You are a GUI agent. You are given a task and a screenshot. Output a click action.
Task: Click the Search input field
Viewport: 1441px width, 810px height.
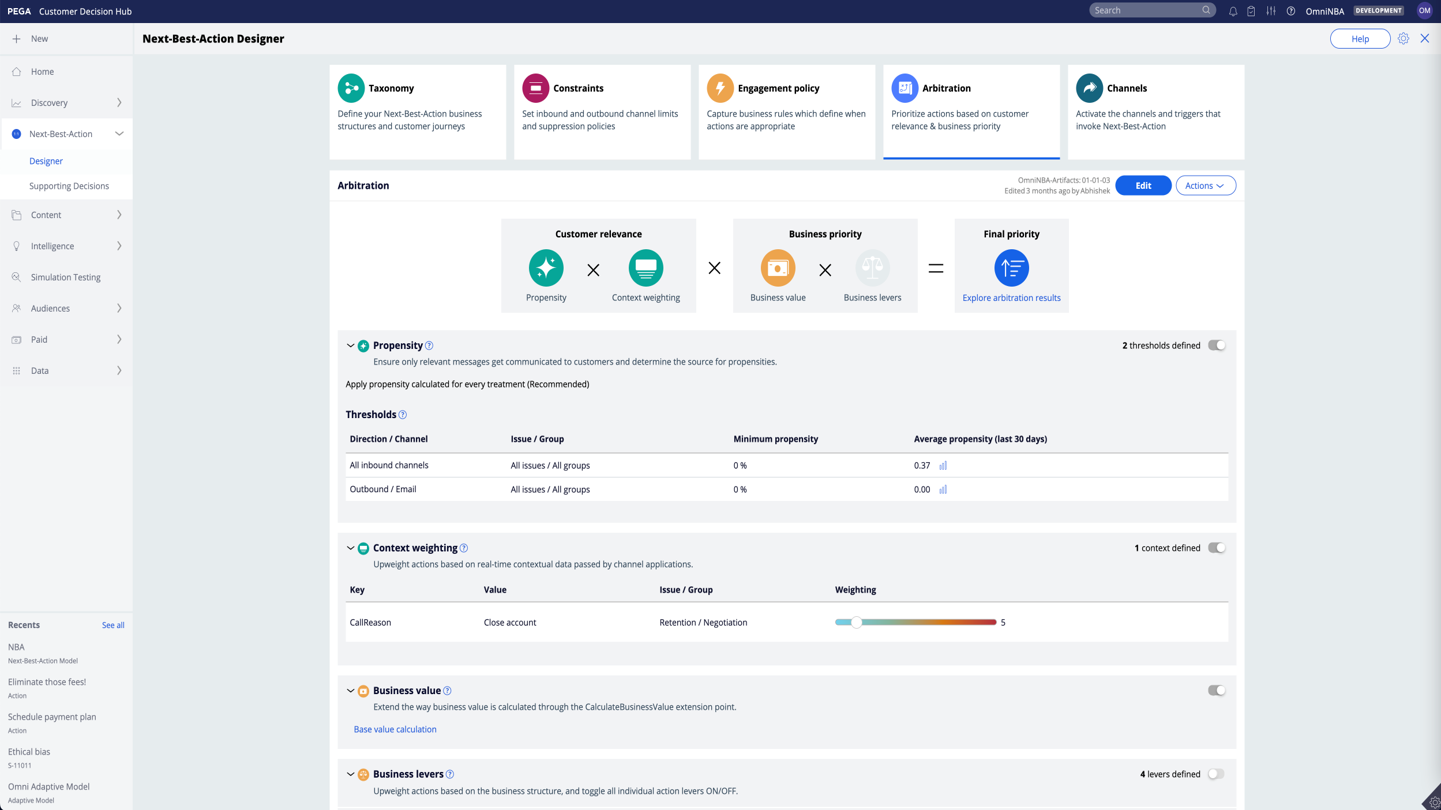pyautogui.click(x=1145, y=11)
